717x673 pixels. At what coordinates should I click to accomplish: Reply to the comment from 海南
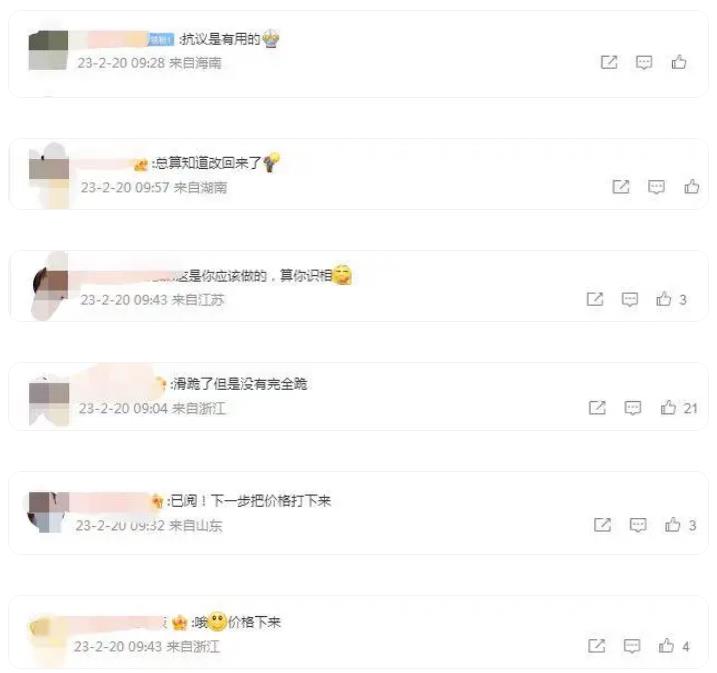[644, 62]
